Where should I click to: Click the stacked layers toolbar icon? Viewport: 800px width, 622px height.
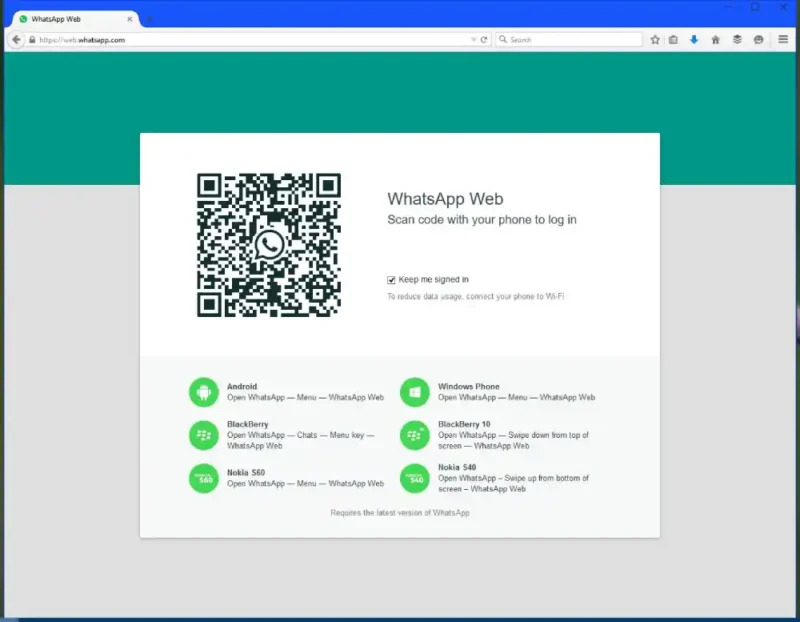point(737,39)
